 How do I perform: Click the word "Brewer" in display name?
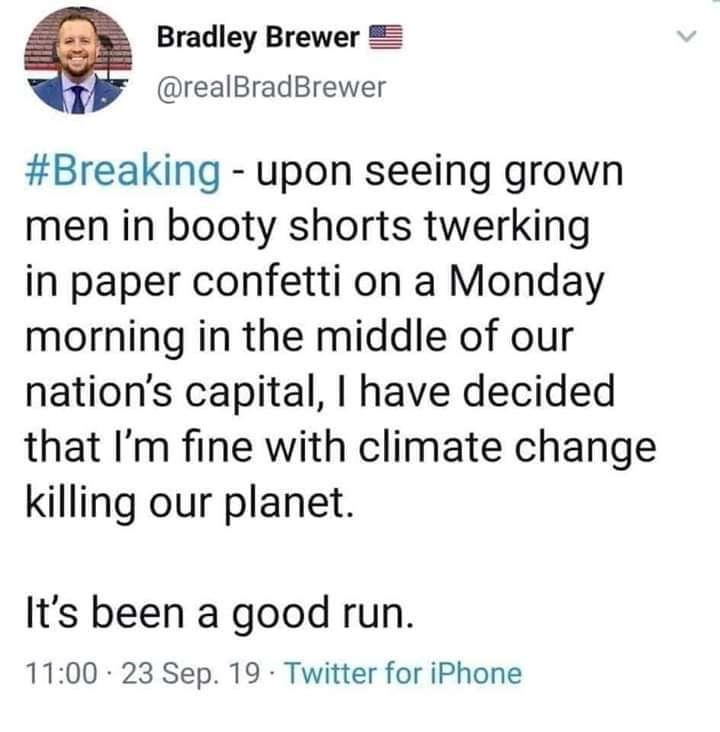312,37
